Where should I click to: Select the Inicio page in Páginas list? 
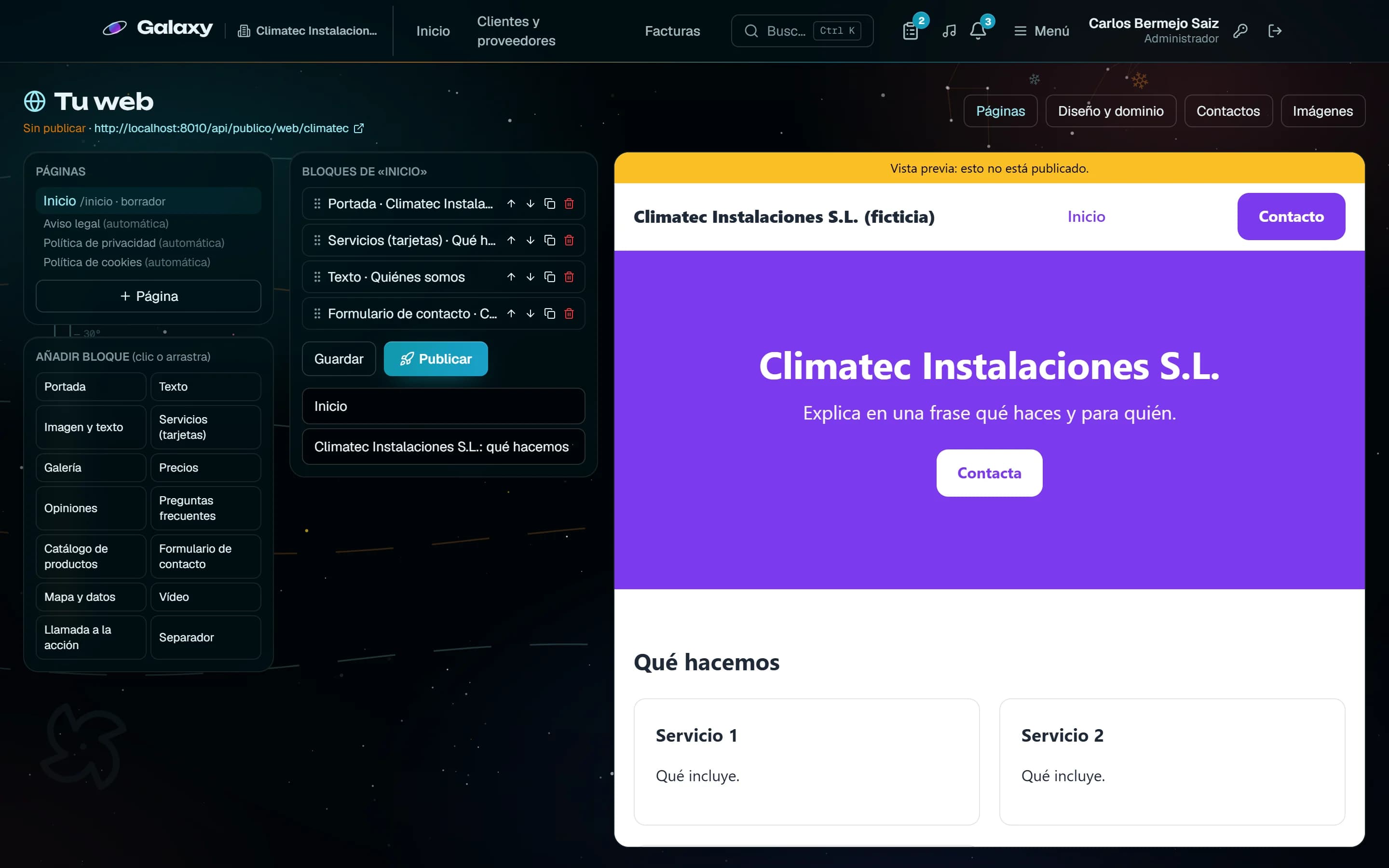point(148,201)
